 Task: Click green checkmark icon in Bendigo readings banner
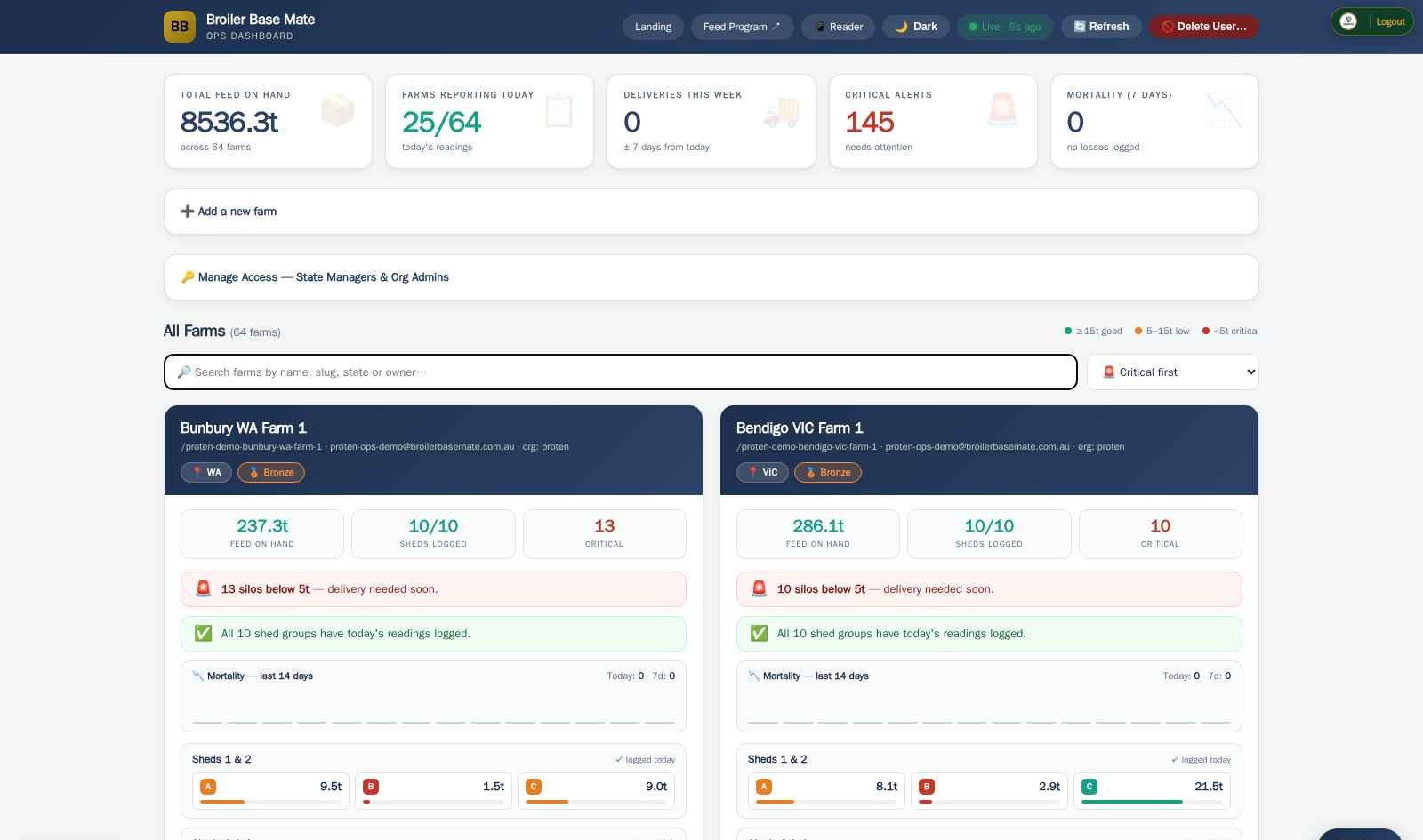click(x=759, y=633)
